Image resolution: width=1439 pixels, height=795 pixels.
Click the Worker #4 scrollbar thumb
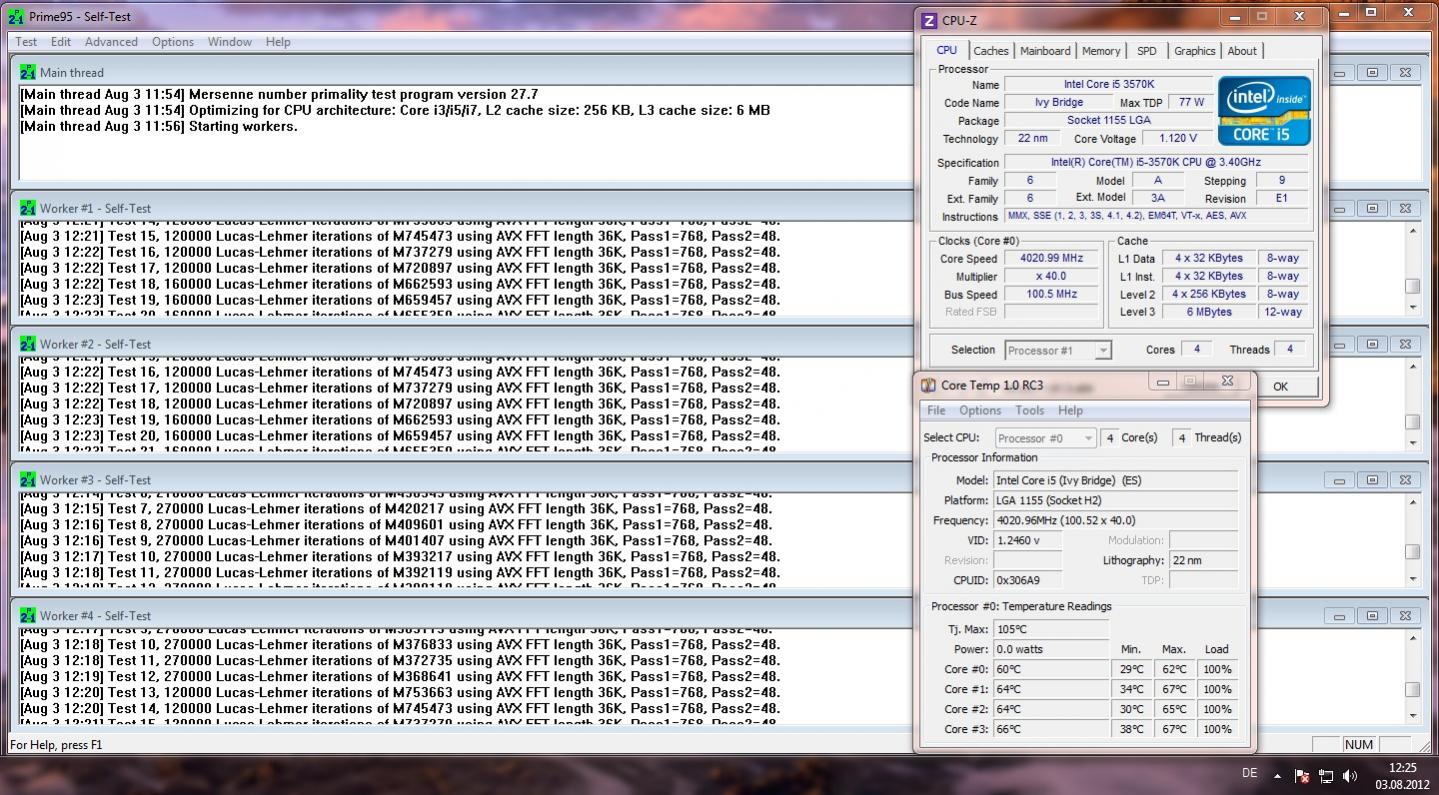coord(1412,689)
